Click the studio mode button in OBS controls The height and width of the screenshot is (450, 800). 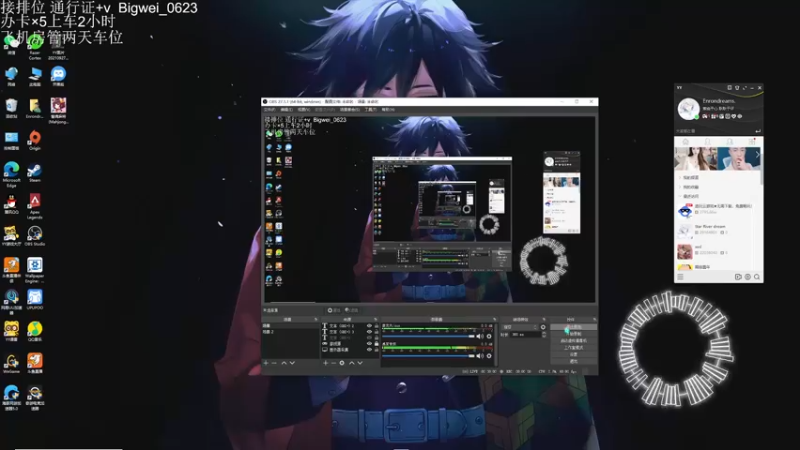pyautogui.click(x=573, y=347)
